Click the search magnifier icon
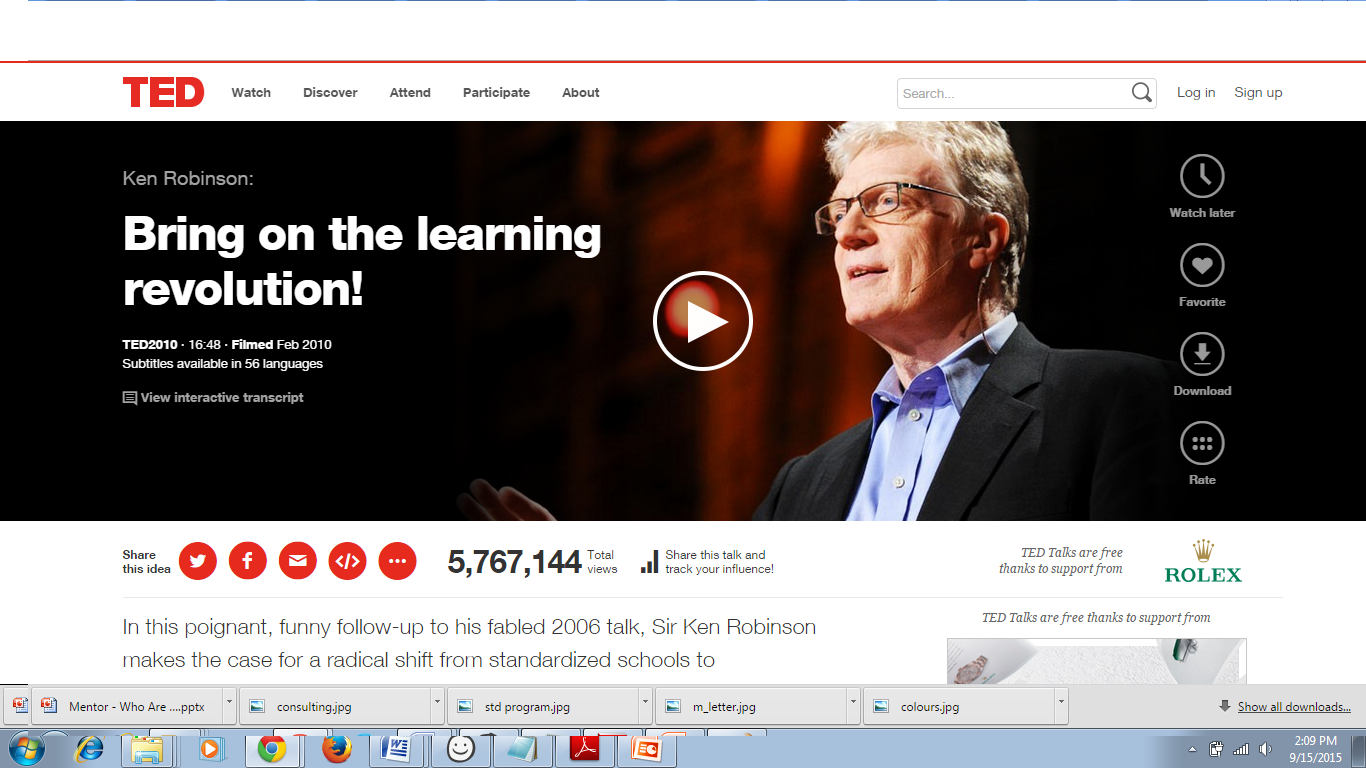1366x768 pixels. coord(1142,93)
